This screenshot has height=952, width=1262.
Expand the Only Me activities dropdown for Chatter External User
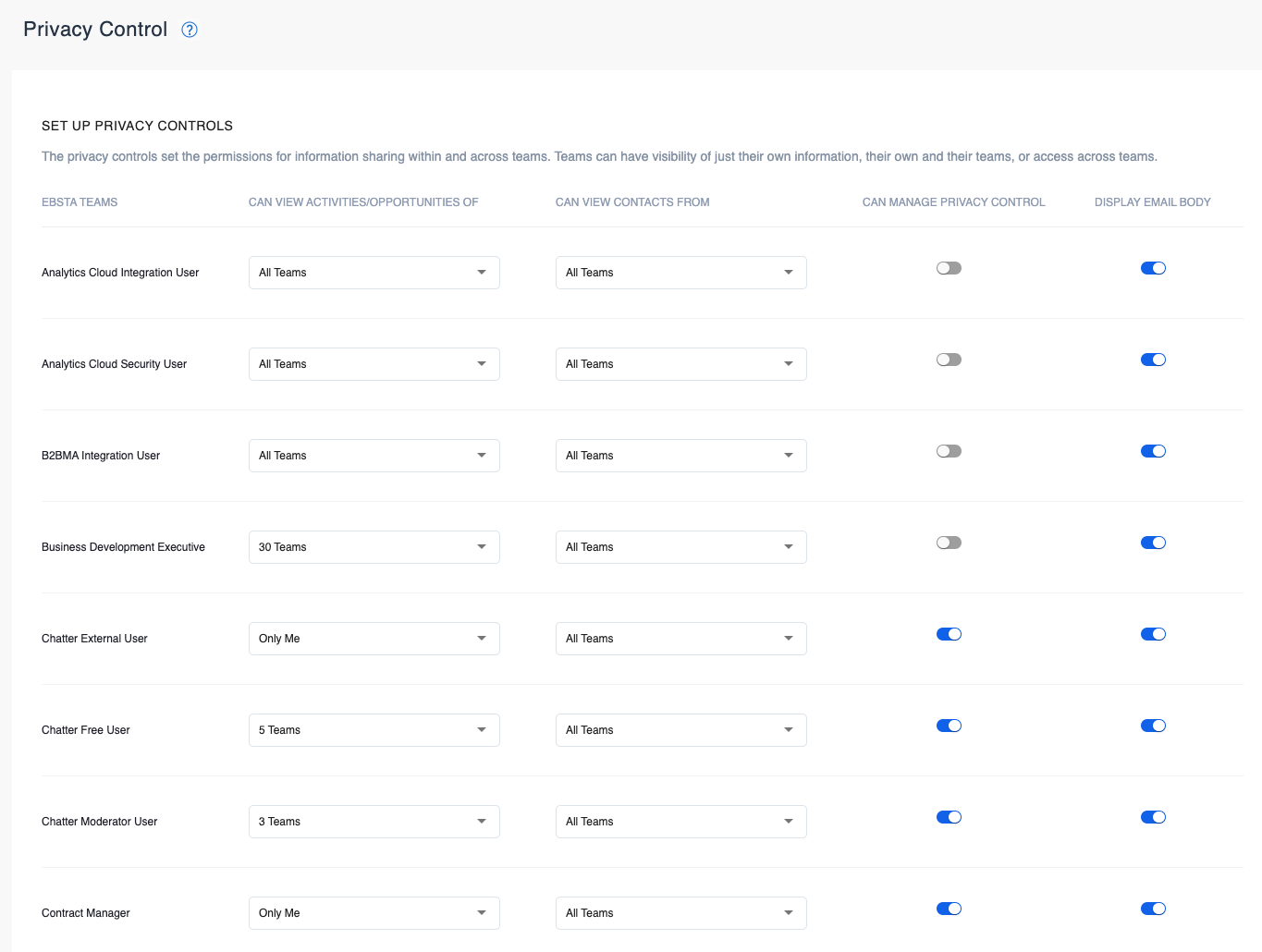tap(374, 639)
